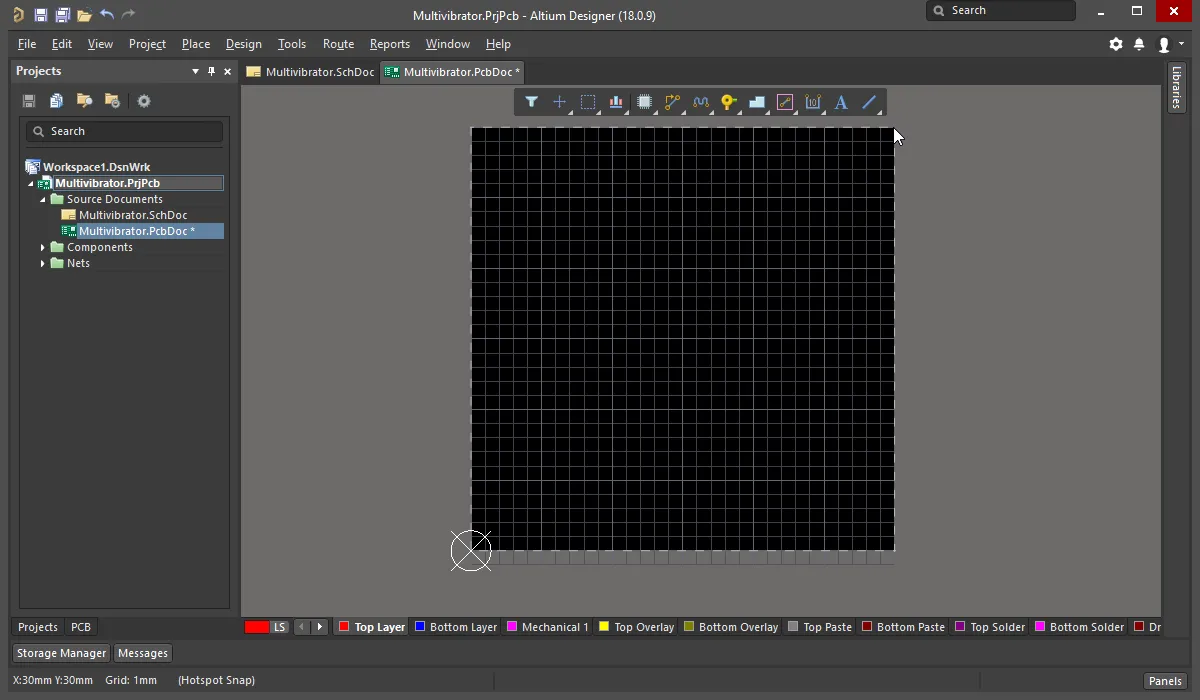Open the Align Objects tool

[616, 102]
